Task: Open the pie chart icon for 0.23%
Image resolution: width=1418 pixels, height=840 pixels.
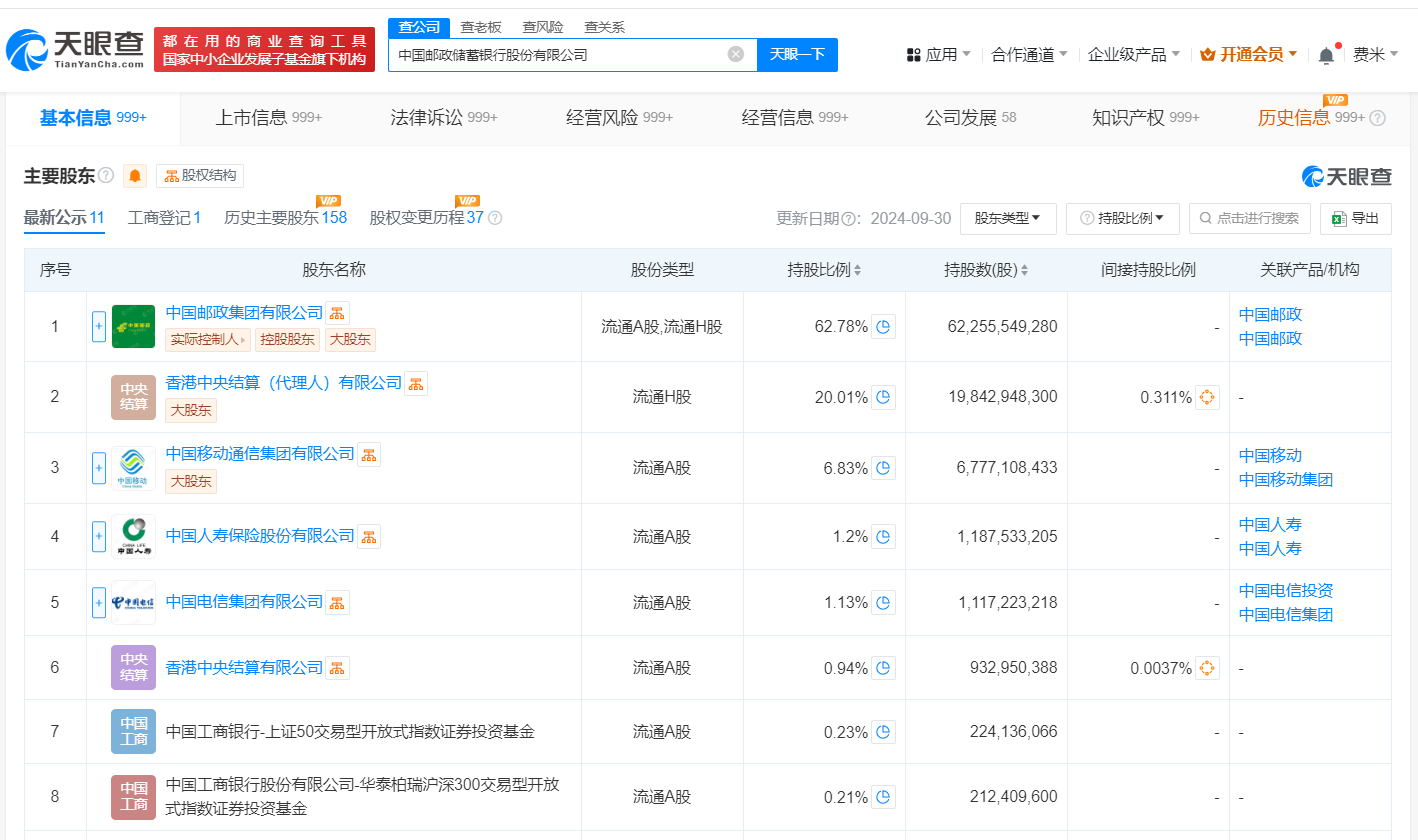Action: pyautogui.click(x=883, y=732)
